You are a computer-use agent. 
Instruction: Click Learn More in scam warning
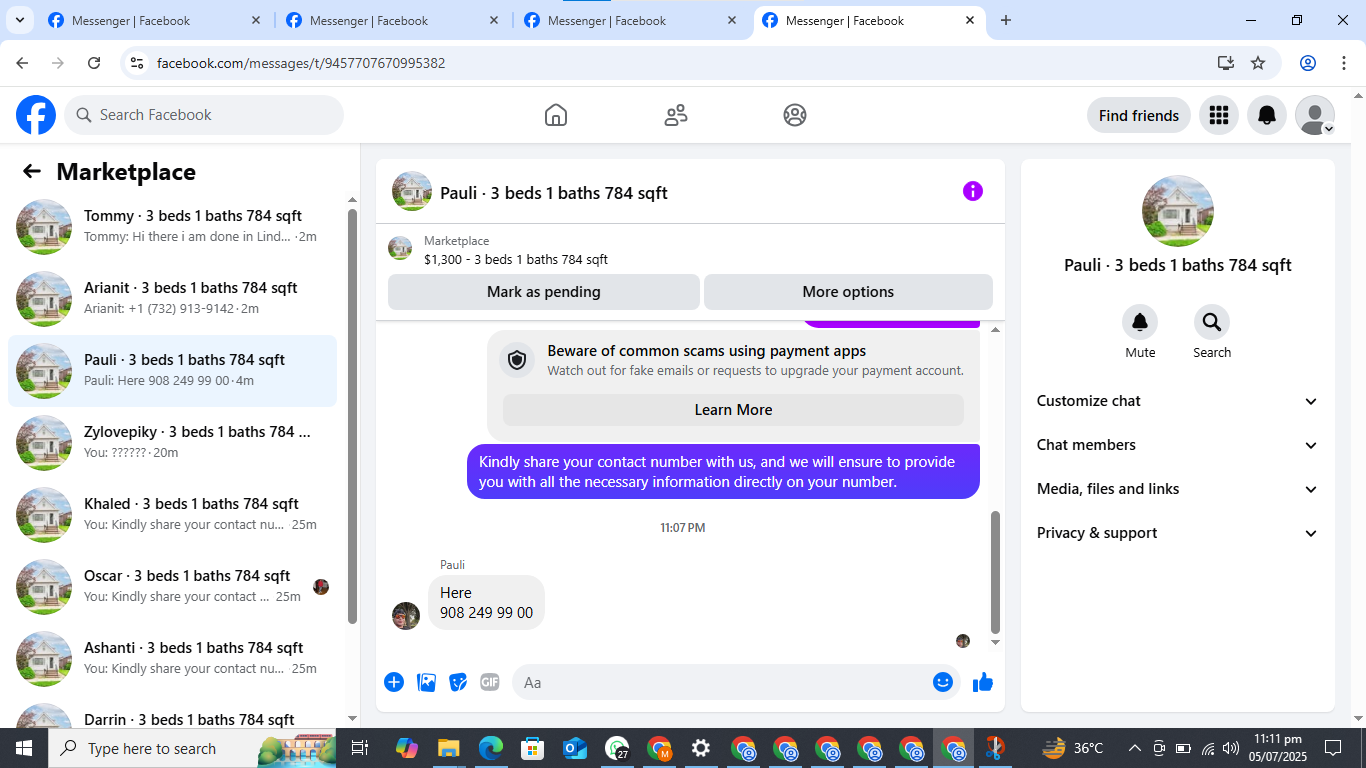pyautogui.click(x=733, y=410)
